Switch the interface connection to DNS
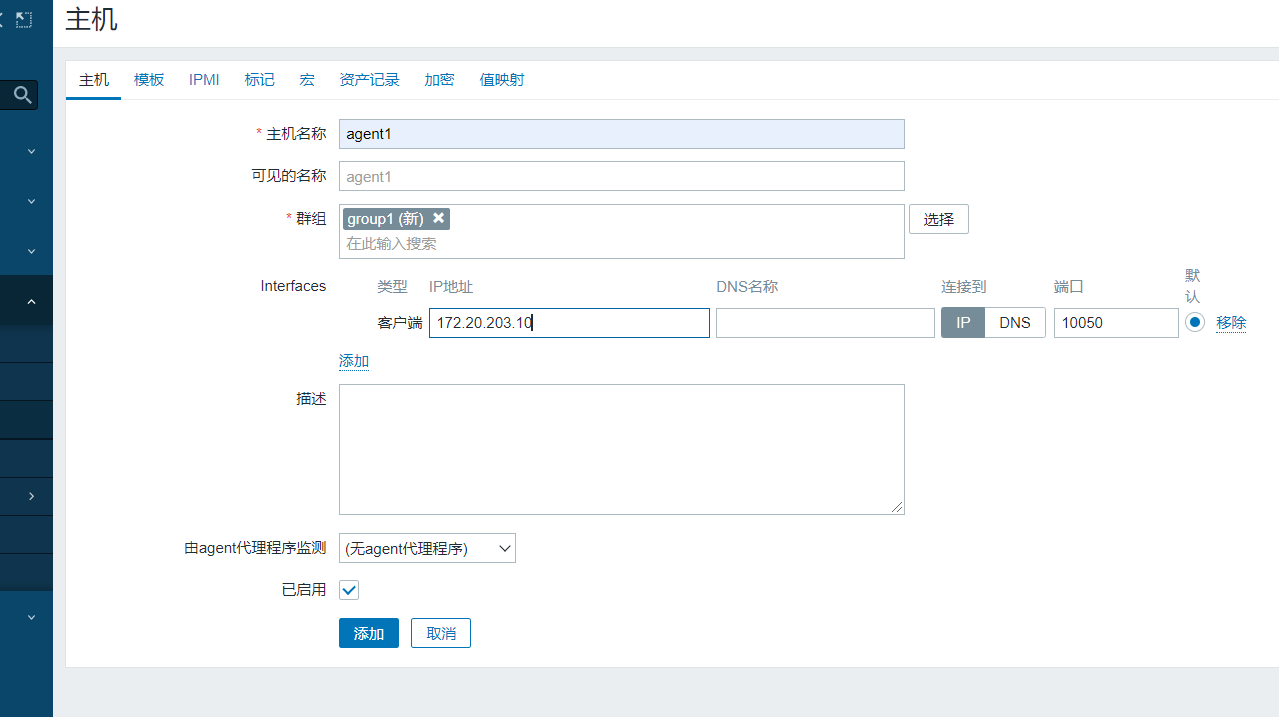The width and height of the screenshot is (1279, 717). point(1014,322)
